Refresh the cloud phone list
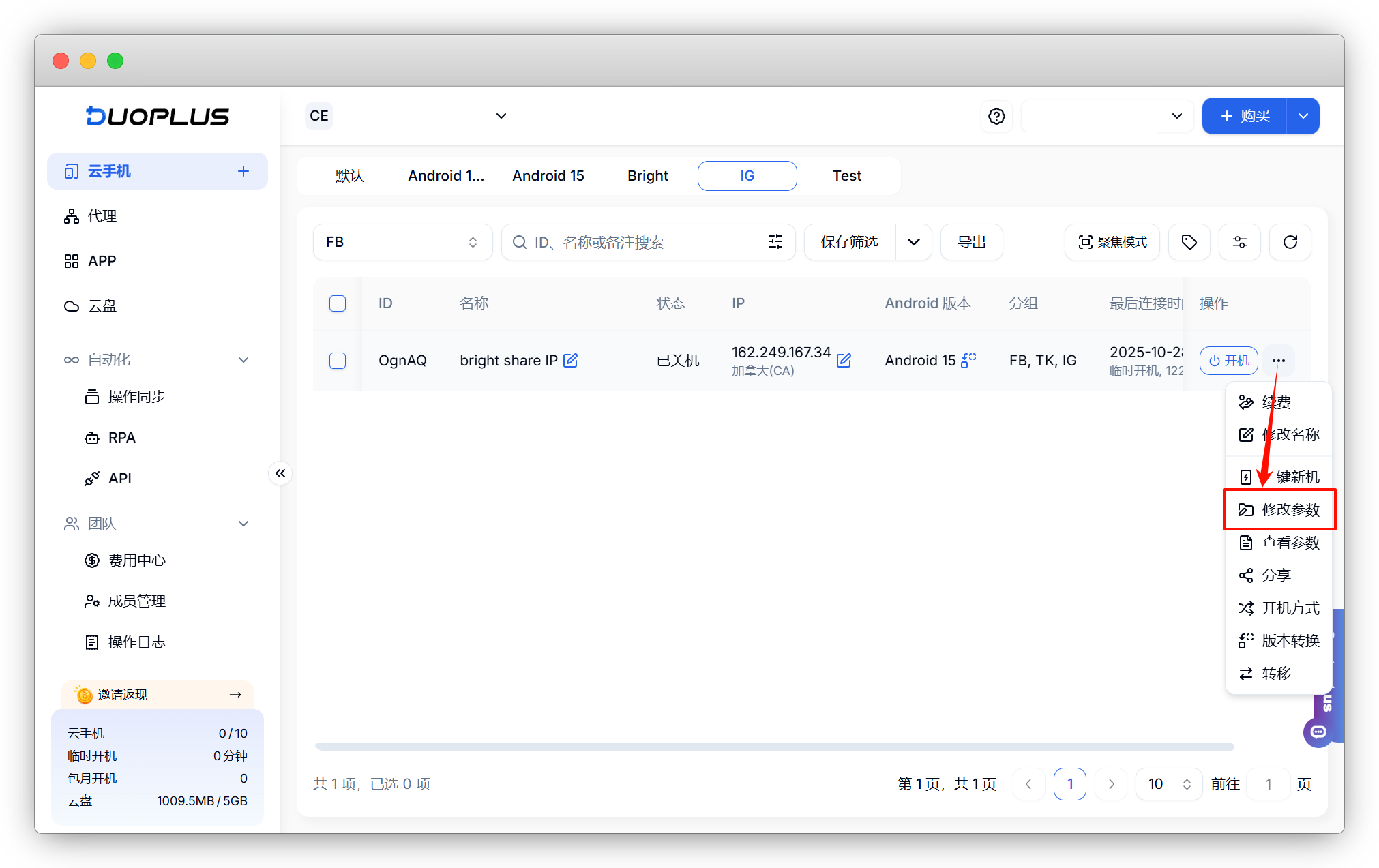 (x=1290, y=242)
